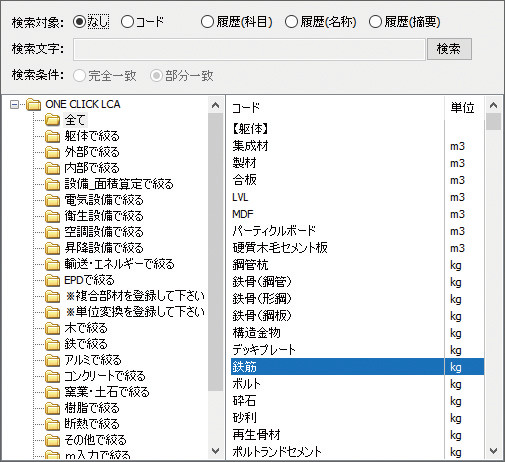Open the 躯体で絞る folder icon
This screenshot has width=505, height=462.
(52, 136)
